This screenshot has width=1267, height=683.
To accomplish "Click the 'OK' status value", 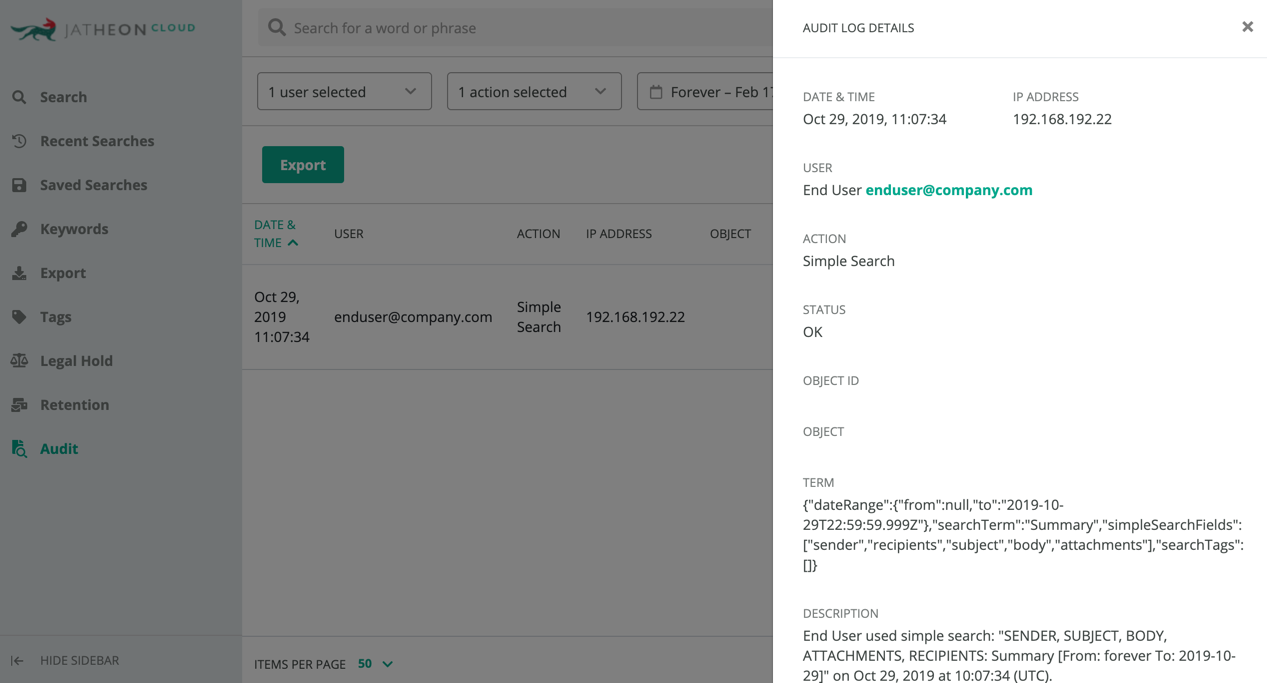I will (x=813, y=332).
